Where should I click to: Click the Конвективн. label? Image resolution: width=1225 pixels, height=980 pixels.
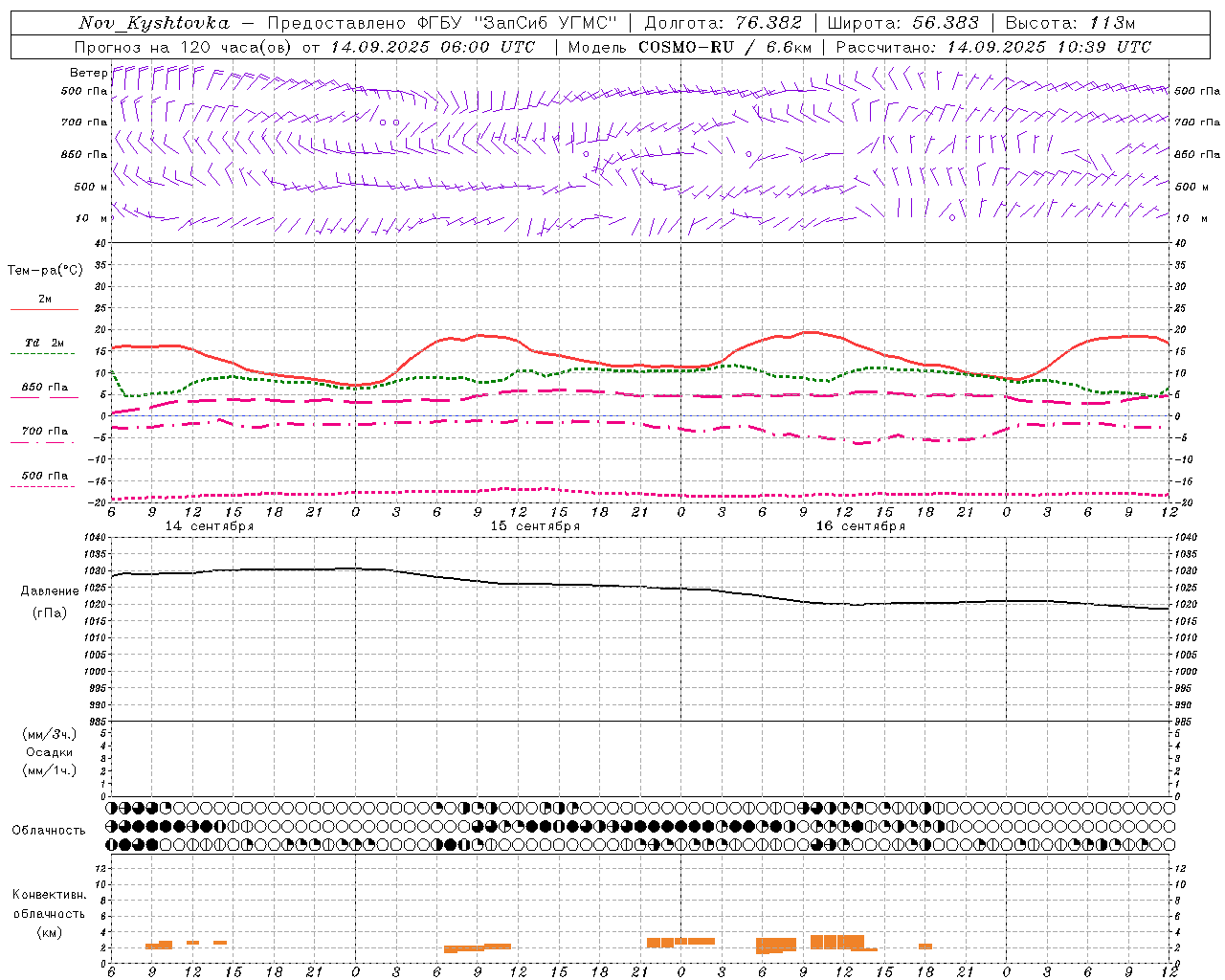coord(50,895)
